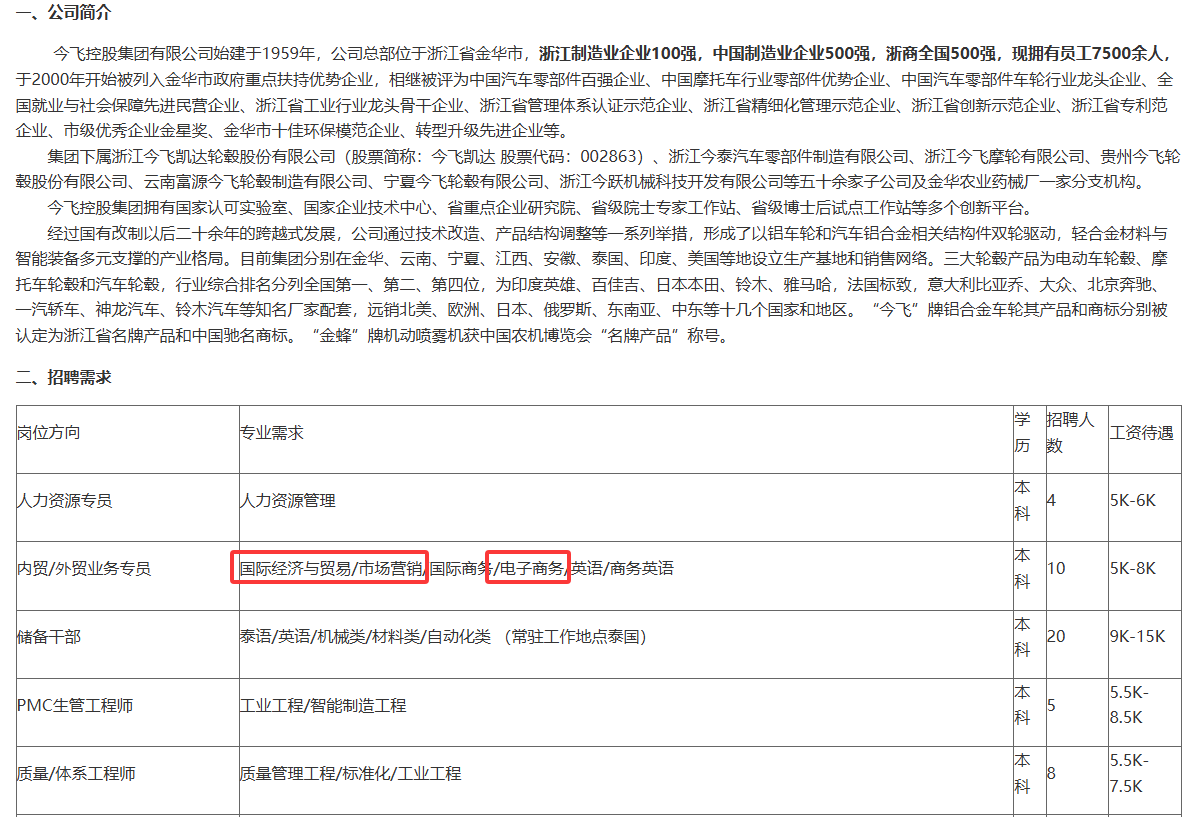Select the PMC生管工程师 position cell
The height and width of the screenshot is (817, 1186).
[75, 705]
